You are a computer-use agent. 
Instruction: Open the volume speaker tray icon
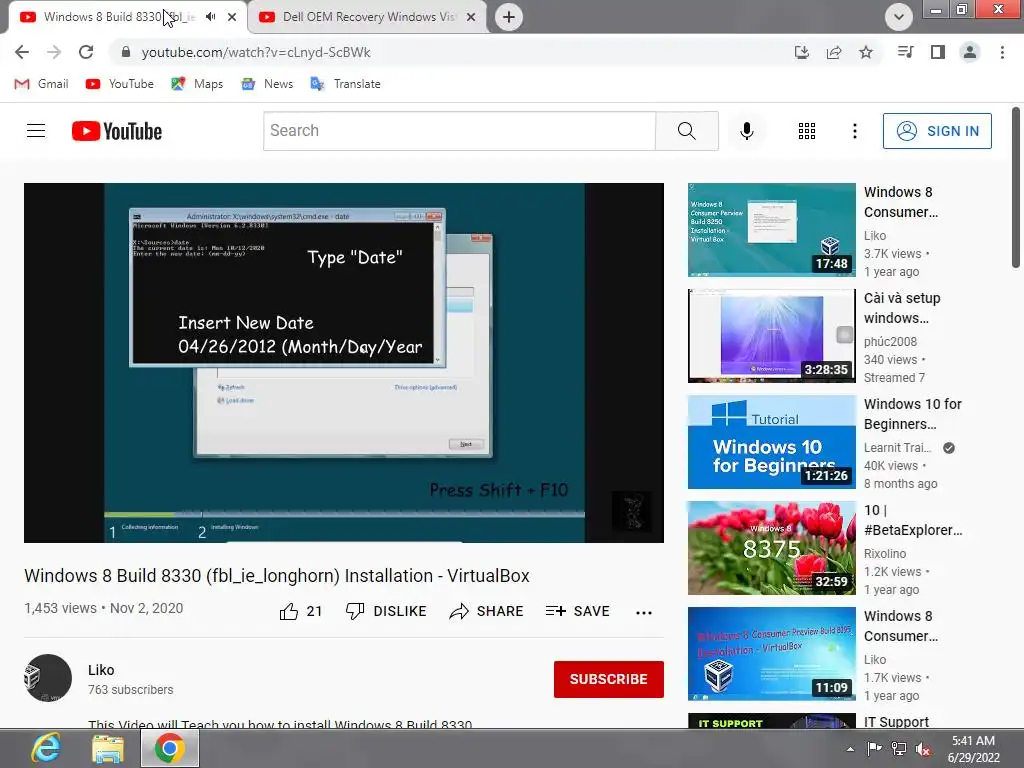(923, 748)
